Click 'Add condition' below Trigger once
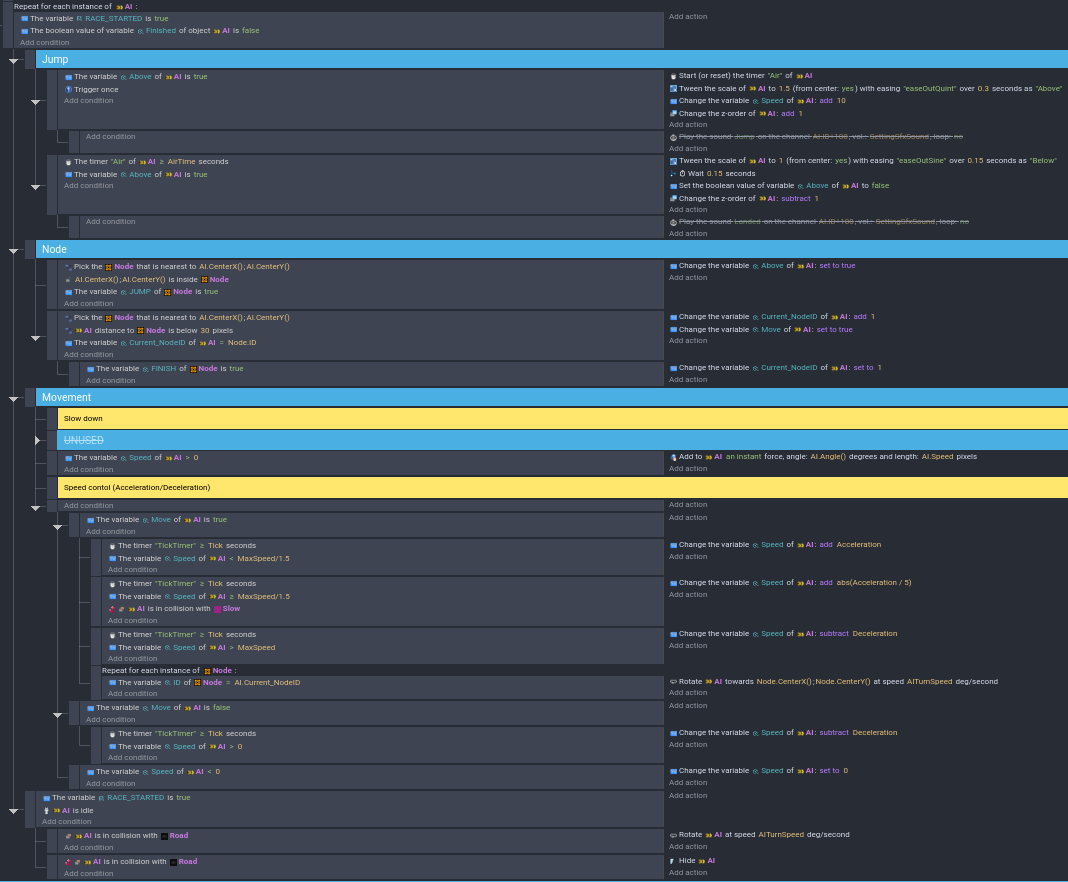 89,101
